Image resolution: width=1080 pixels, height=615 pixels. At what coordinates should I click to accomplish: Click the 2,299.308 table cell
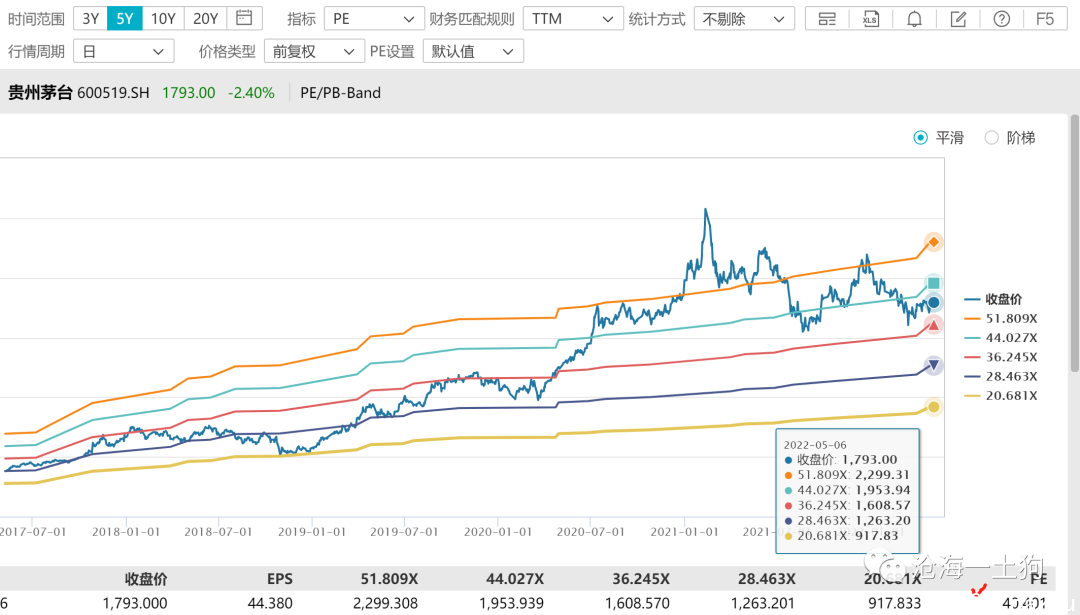point(385,603)
